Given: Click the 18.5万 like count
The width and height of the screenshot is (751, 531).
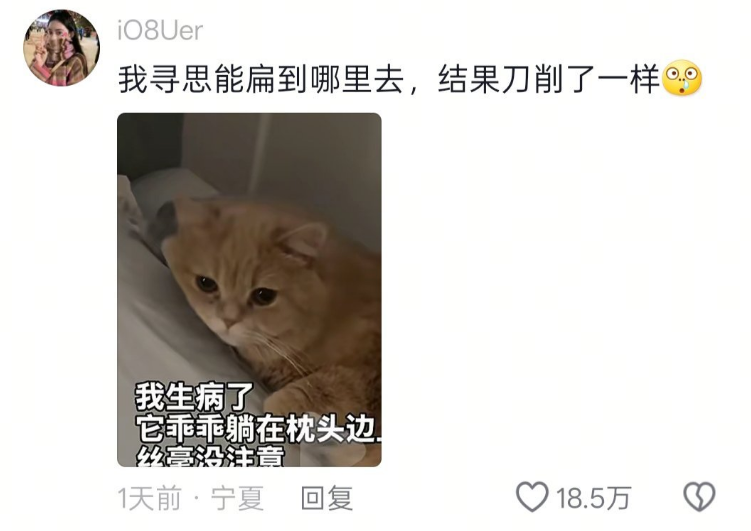Looking at the screenshot, I should 593,498.
